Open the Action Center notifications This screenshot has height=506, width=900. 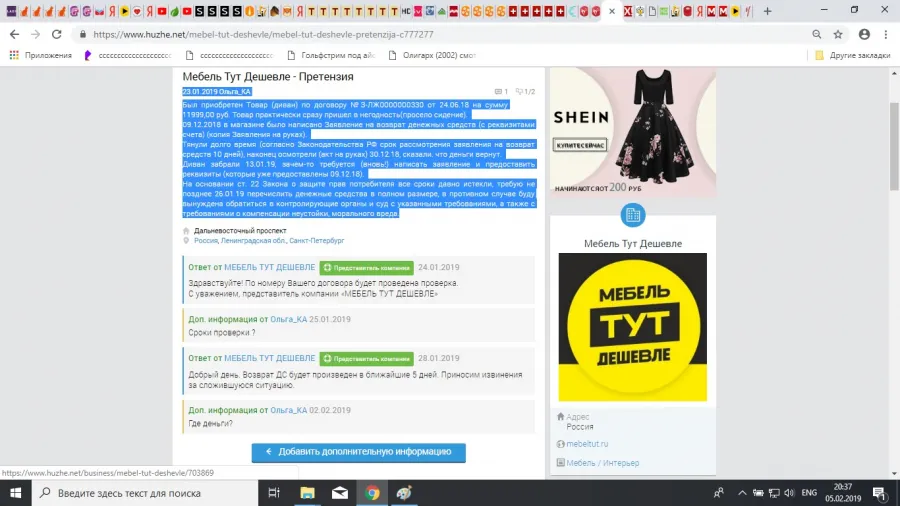tap(879, 493)
